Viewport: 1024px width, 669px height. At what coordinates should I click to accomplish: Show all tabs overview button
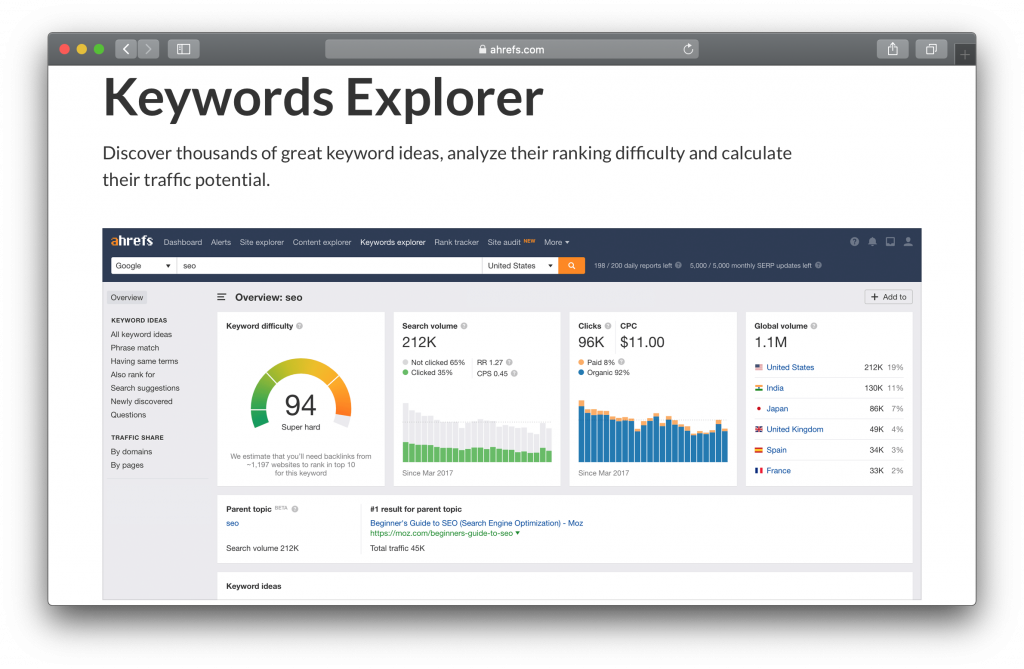coord(931,49)
